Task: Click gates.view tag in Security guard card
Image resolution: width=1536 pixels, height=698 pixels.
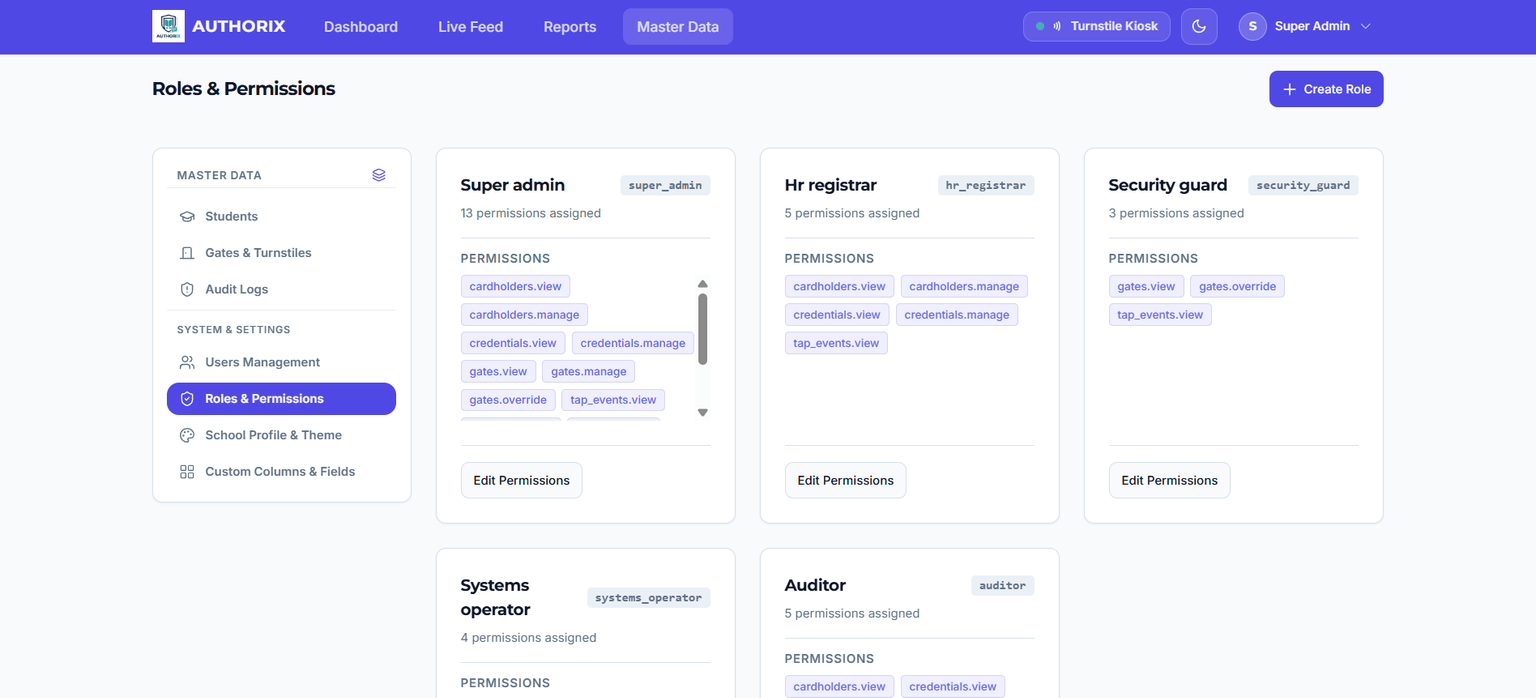Action: click(x=1146, y=286)
